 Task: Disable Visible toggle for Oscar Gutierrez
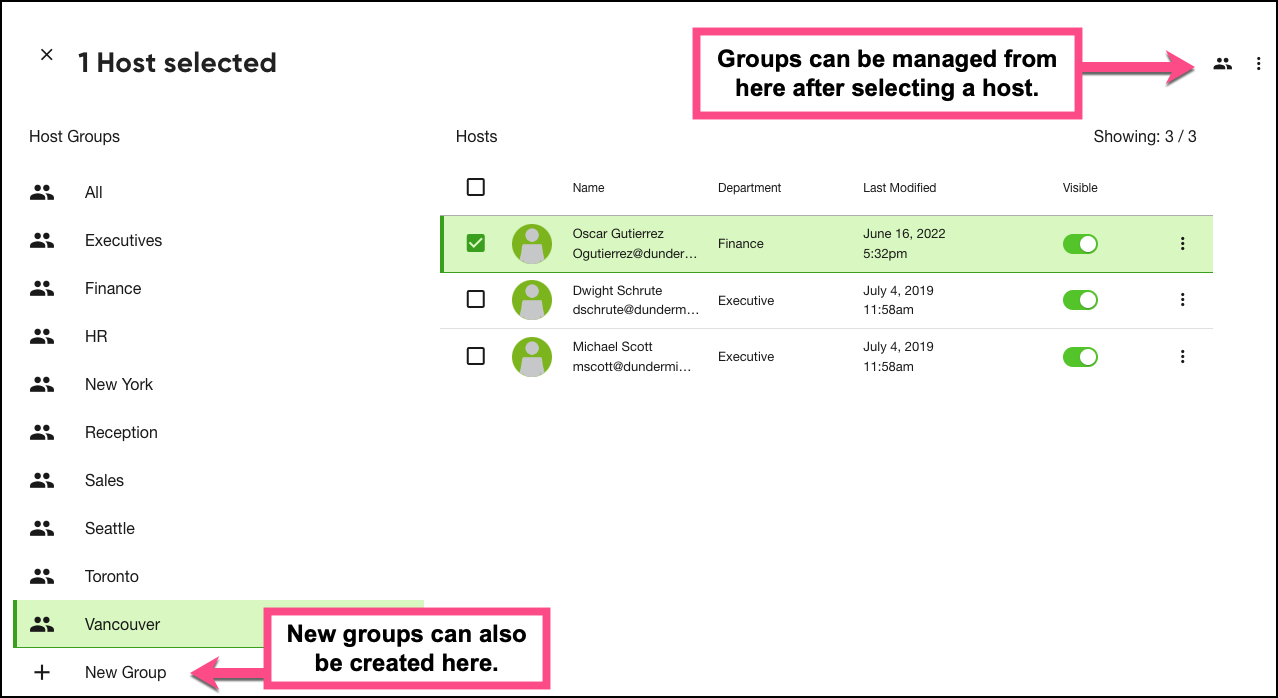click(x=1080, y=244)
